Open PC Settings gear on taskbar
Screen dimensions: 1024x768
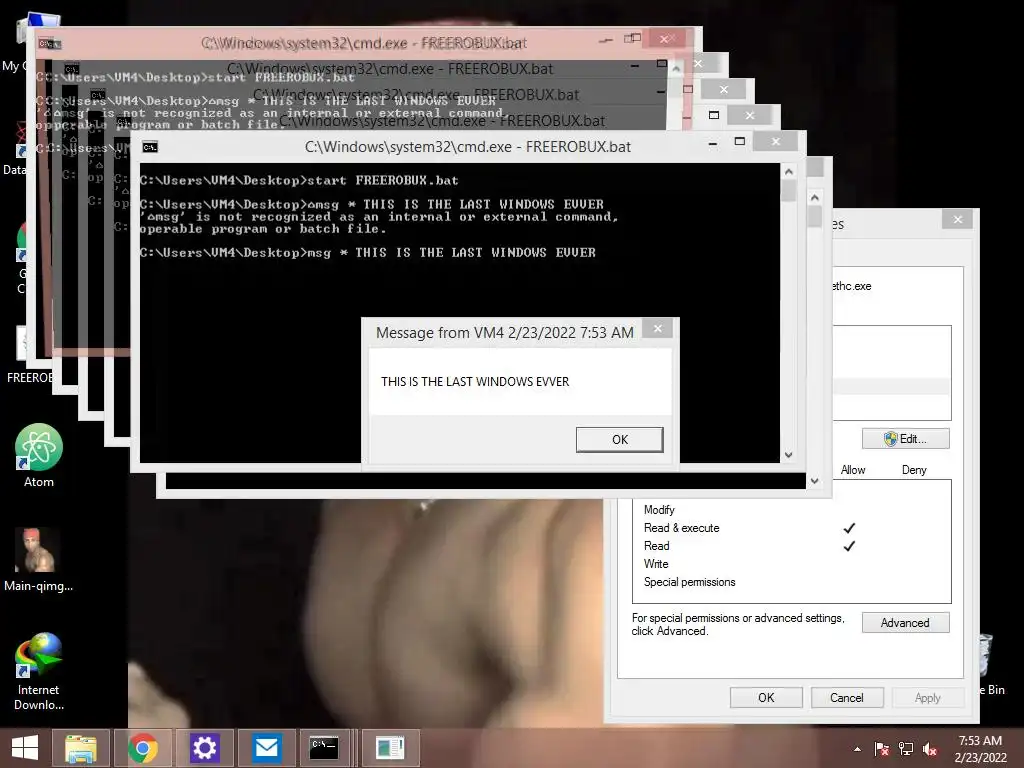[204, 748]
